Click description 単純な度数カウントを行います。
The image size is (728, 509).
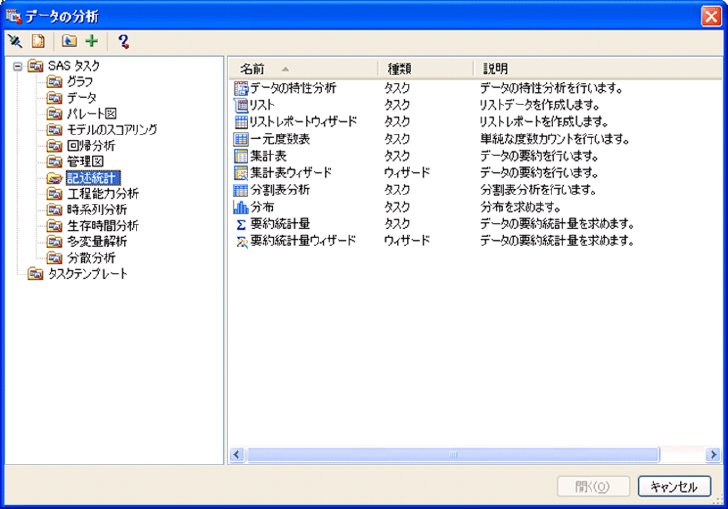(x=554, y=139)
